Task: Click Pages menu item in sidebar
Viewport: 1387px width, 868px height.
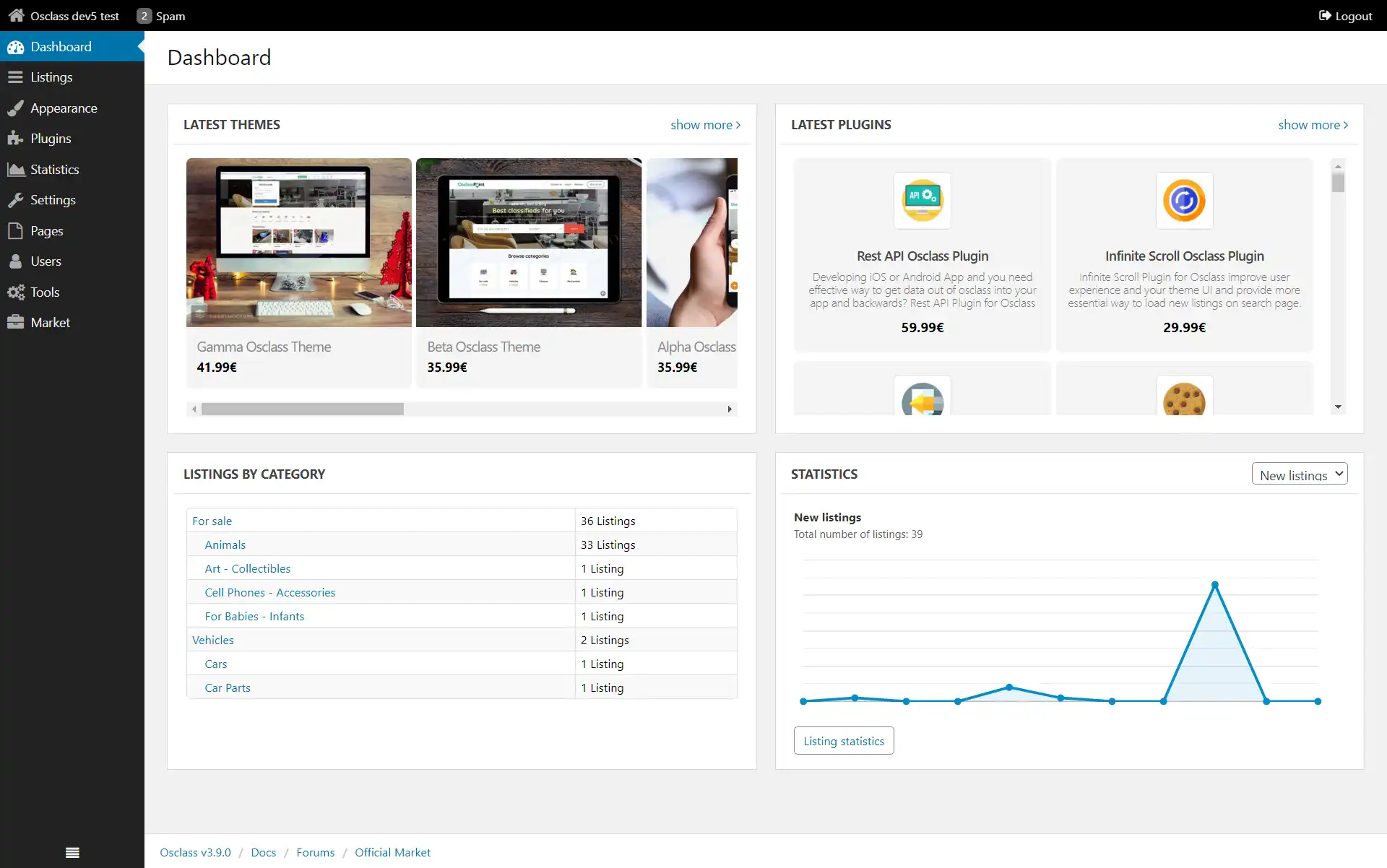Action: click(x=46, y=230)
